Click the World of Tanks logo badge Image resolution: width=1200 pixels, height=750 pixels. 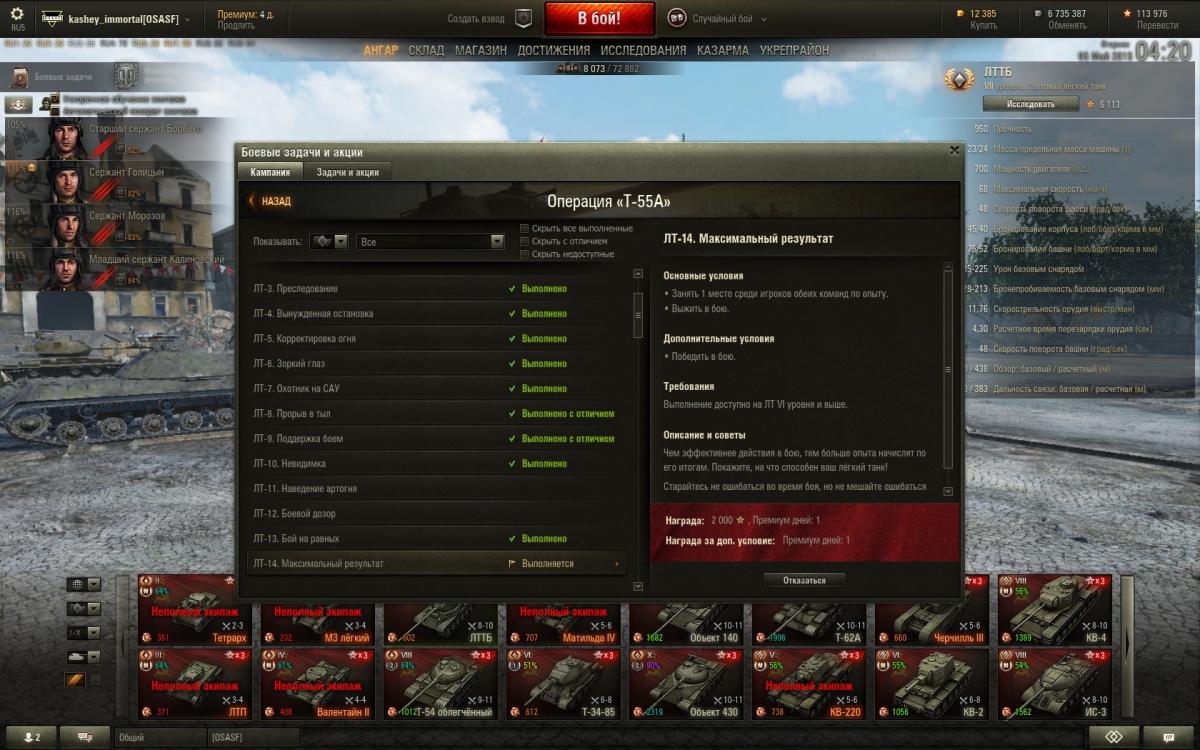click(x=127, y=75)
